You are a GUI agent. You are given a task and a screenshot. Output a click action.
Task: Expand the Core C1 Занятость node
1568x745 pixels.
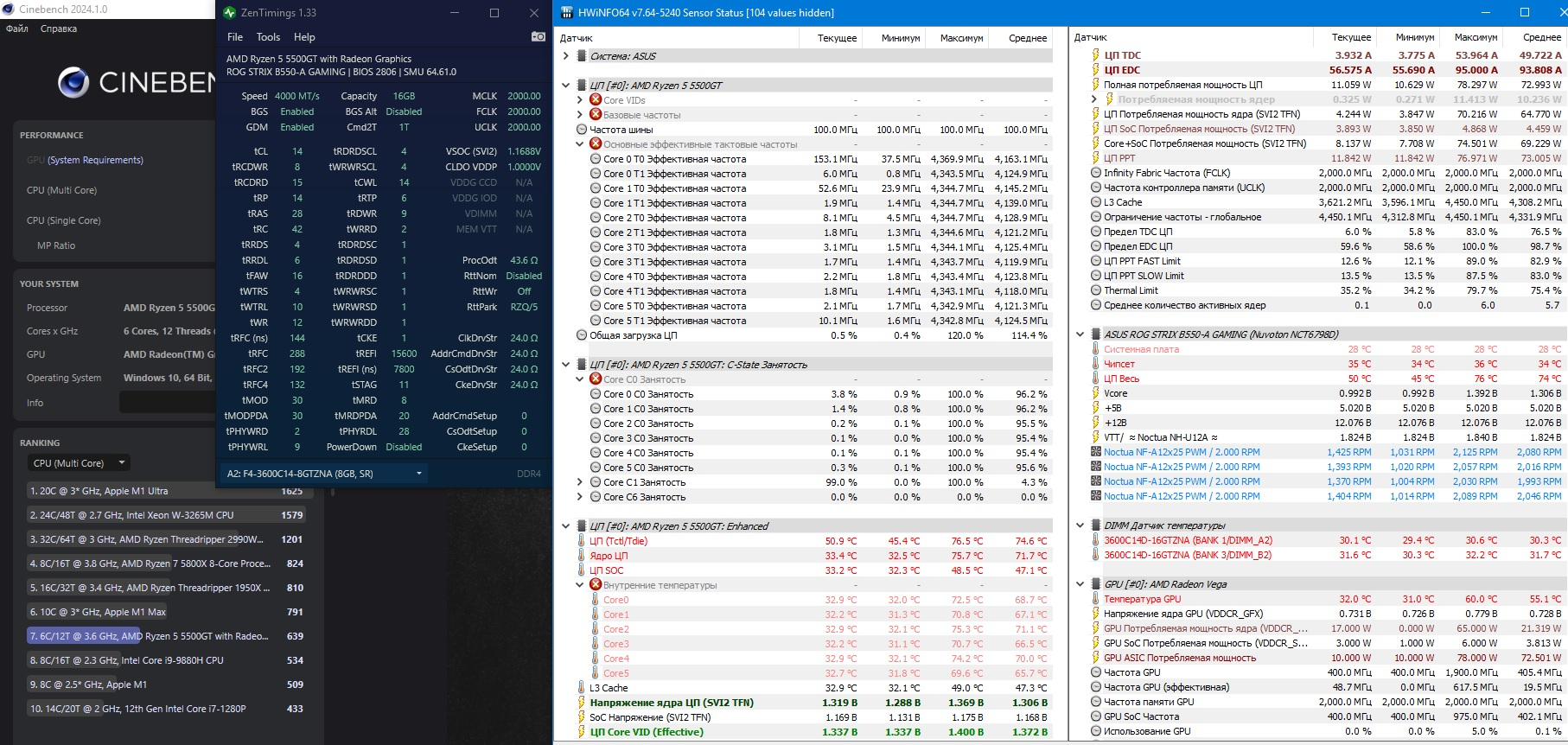point(580,482)
